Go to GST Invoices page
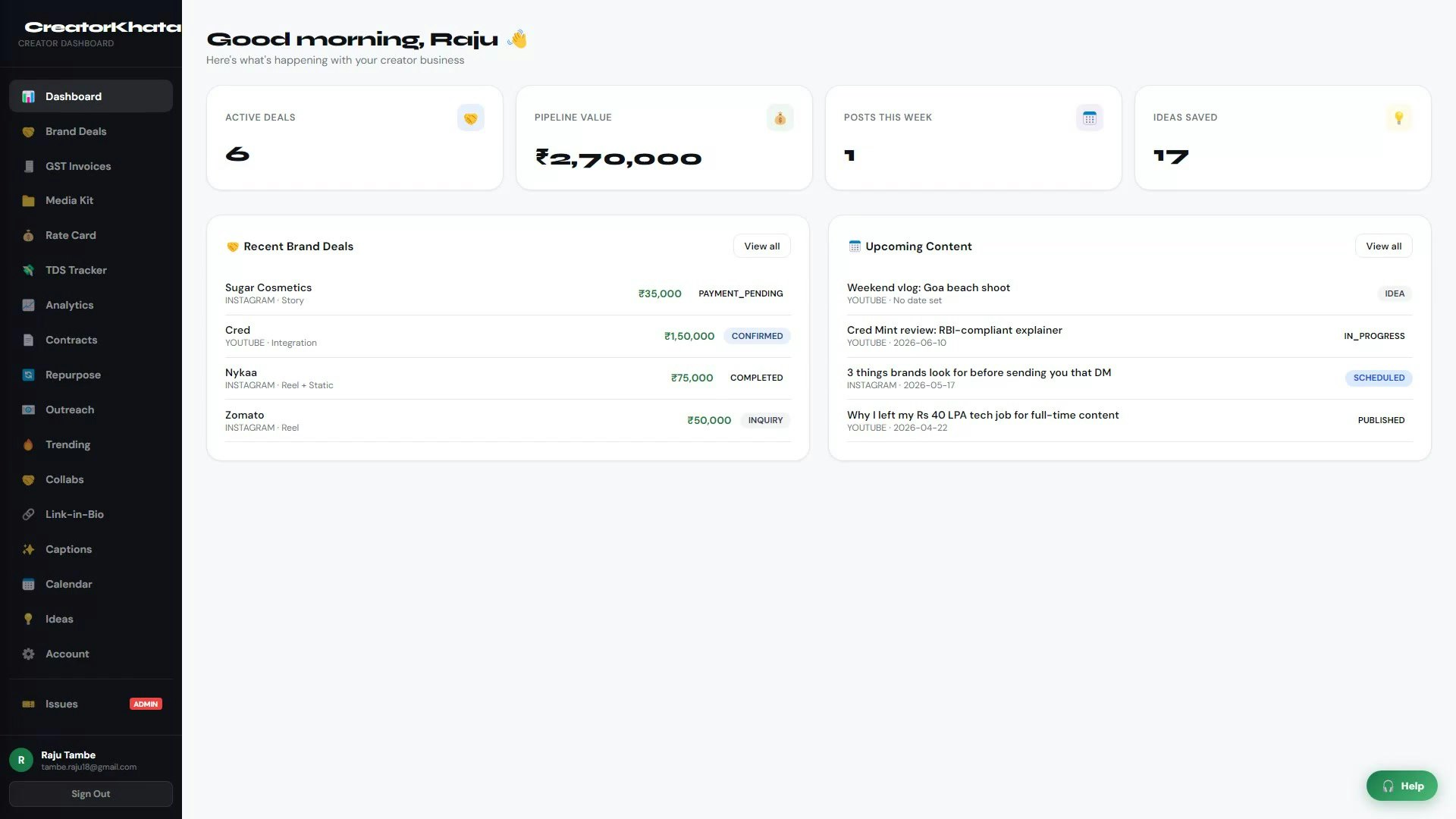This screenshot has width=1456, height=819. pos(91,166)
